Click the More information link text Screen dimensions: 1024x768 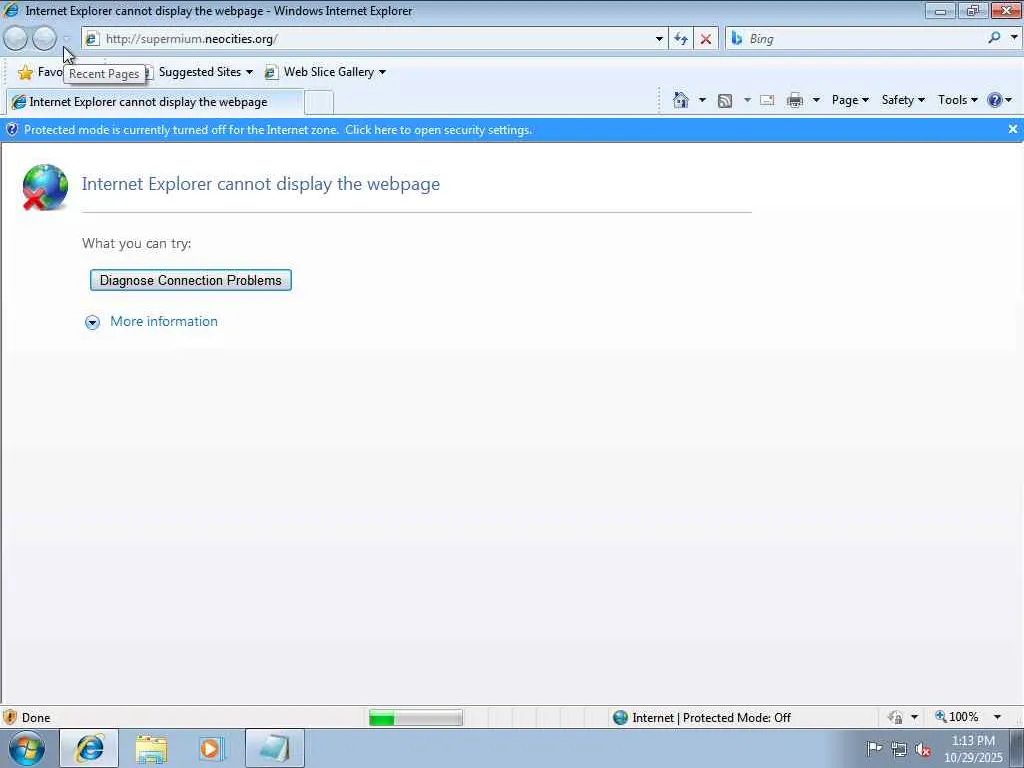tap(164, 321)
